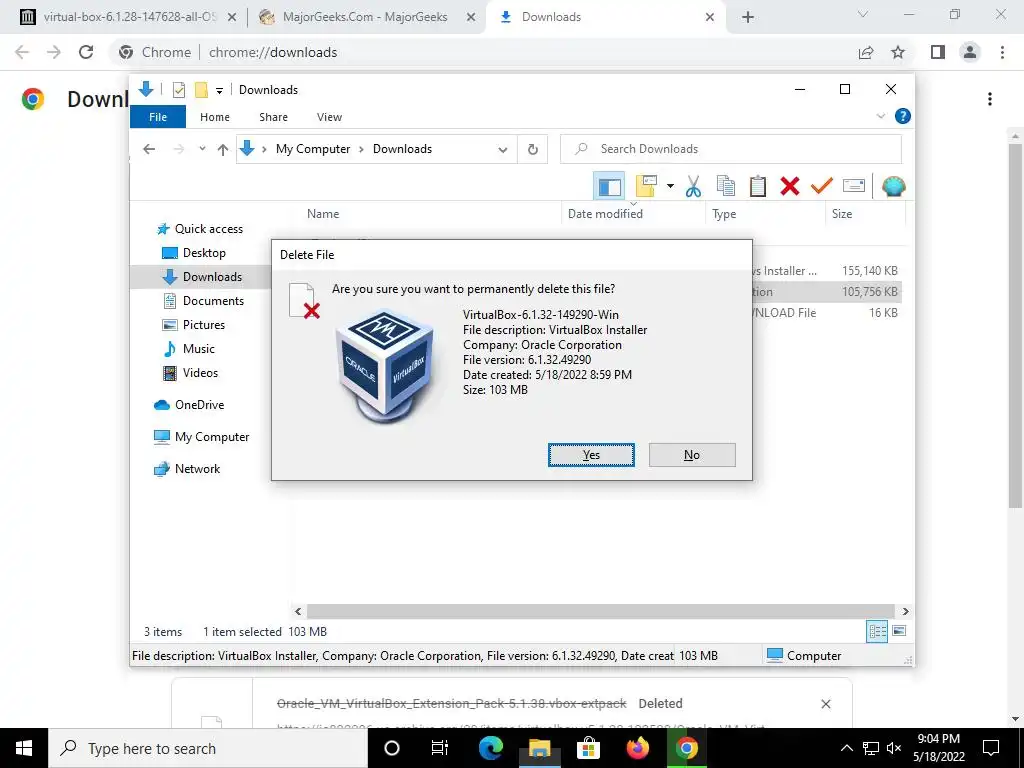Screen dimensions: 1024x768
Task: Switch to details view icon in status bar
Action: click(x=877, y=631)
